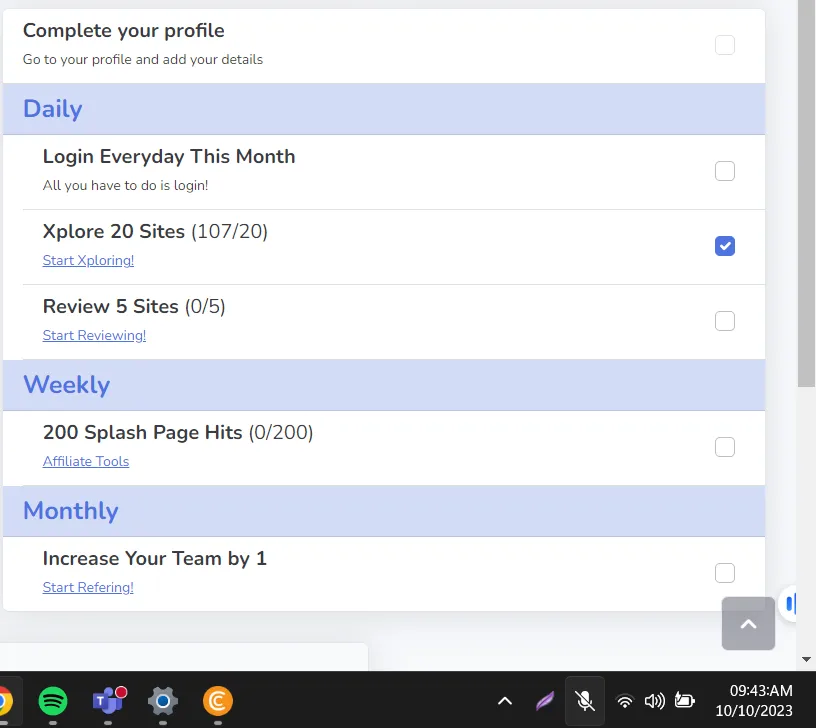
Task: Check the Increase Your Team checkbox
Action: click(724, 572)
